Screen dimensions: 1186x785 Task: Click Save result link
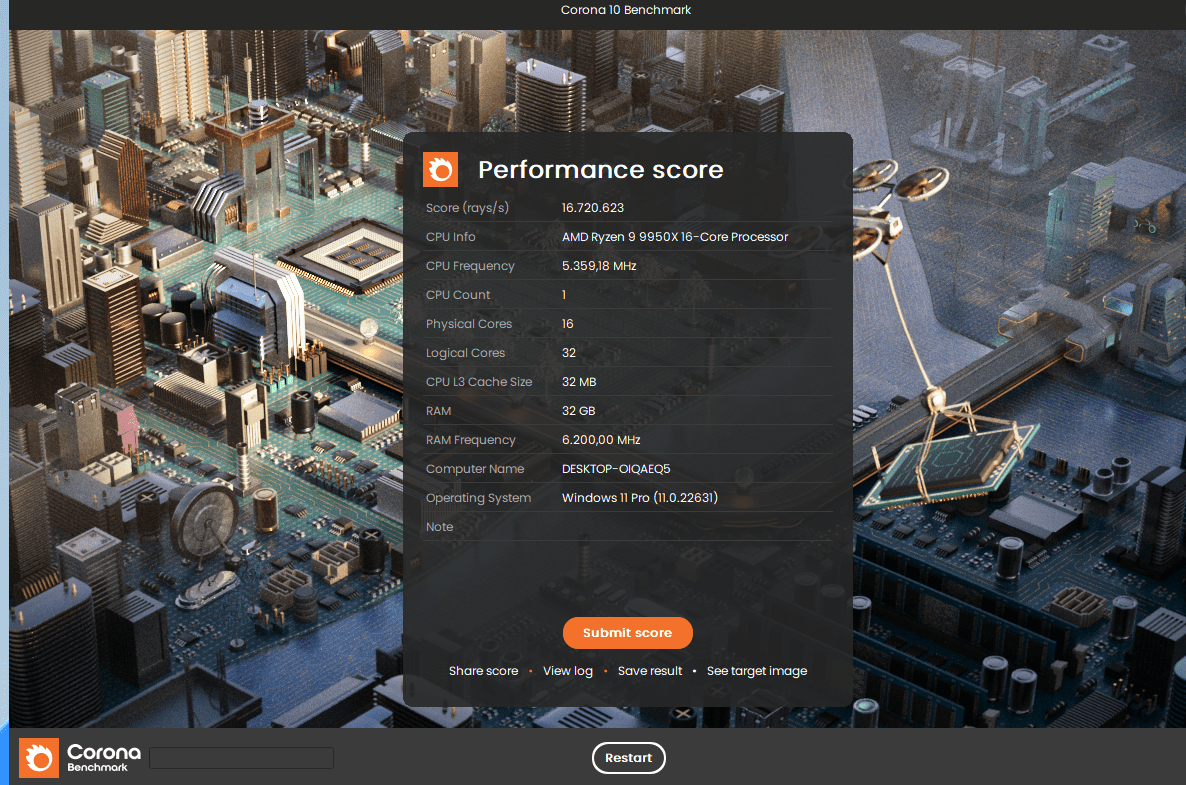pos(650,671)
